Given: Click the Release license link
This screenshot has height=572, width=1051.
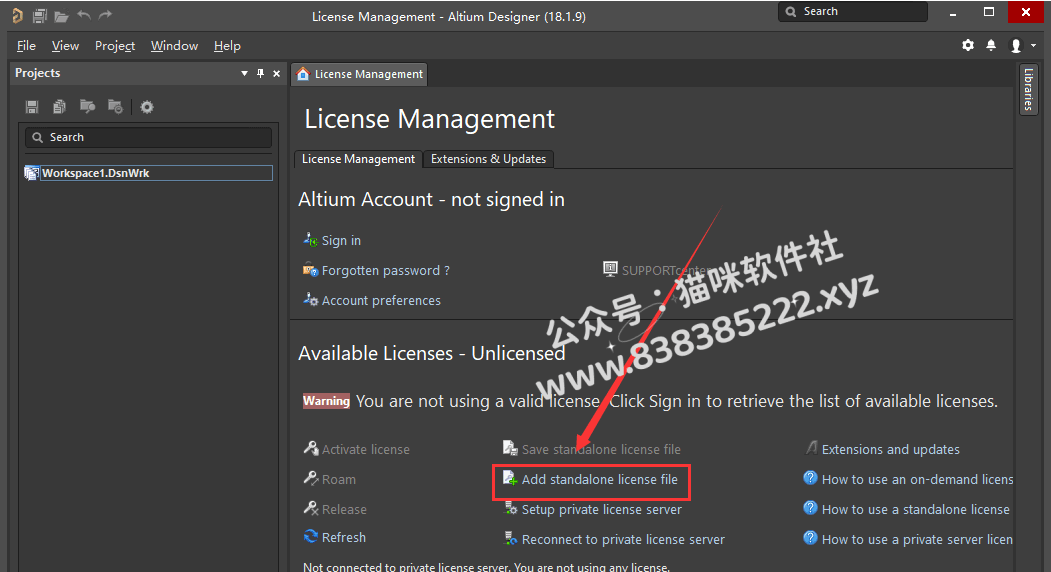Looking at the screenshot, I should (x=344, y=510).
